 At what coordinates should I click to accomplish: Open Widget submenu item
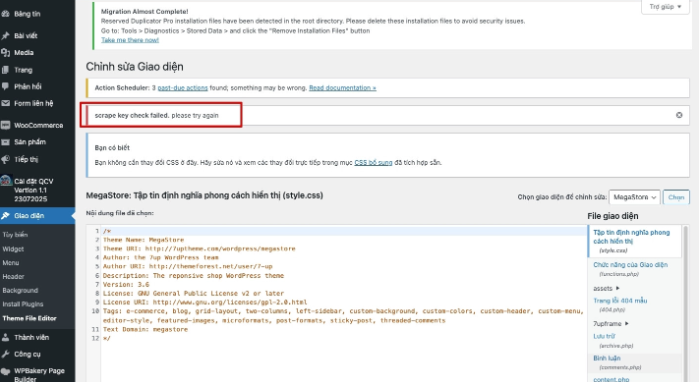click(13, 249)
